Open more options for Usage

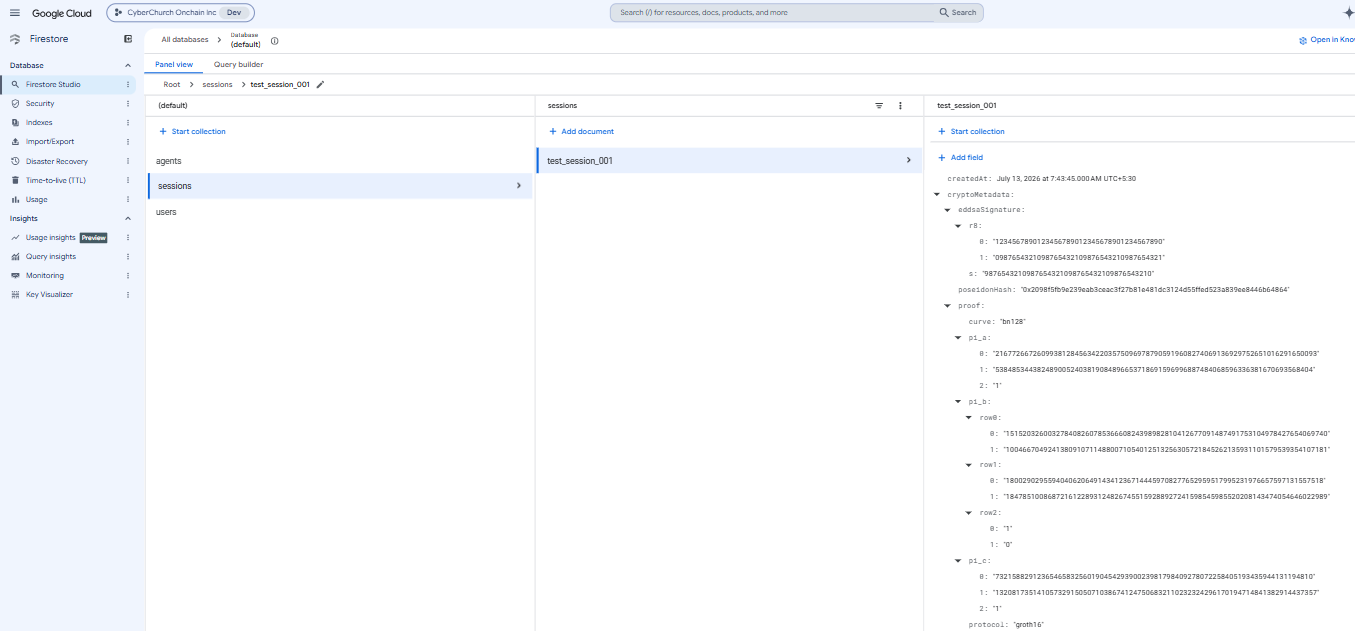pyautogui.click(x=128, y=199)
